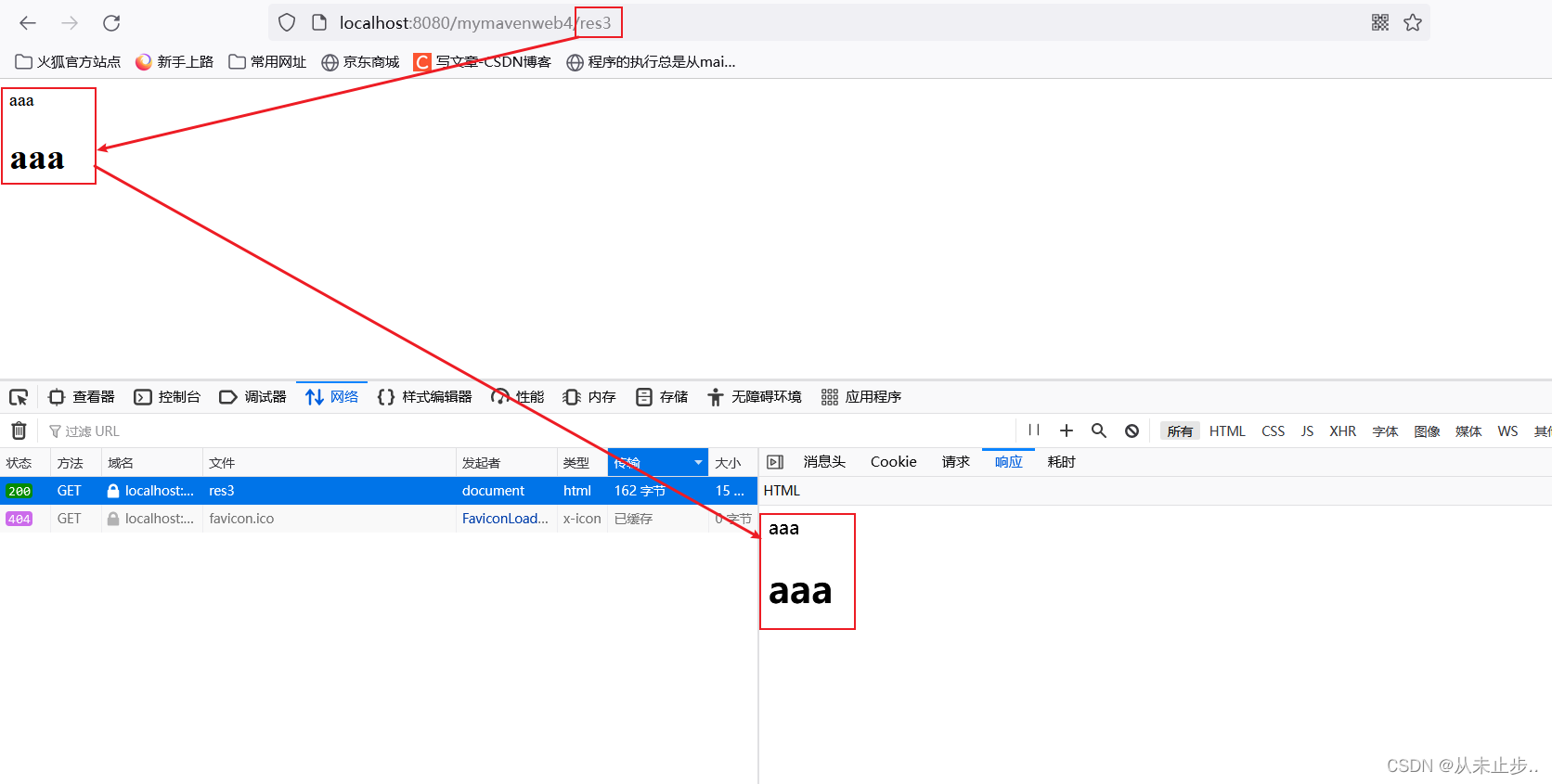Sort by 文件 column header
The height and width of the screenshot is (784, 1552).
pyautogui.click(x=330, y=463)
